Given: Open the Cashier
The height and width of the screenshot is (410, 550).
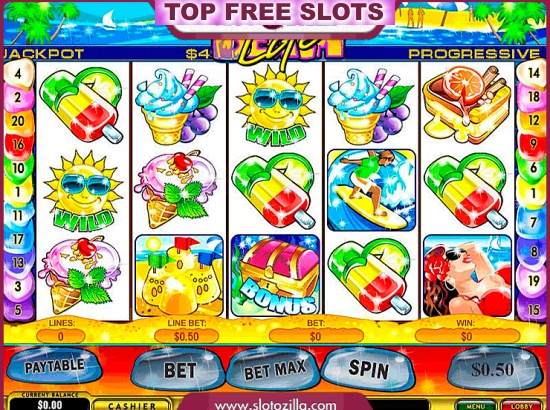Looking at the screenshot, I should coord(132,405).
